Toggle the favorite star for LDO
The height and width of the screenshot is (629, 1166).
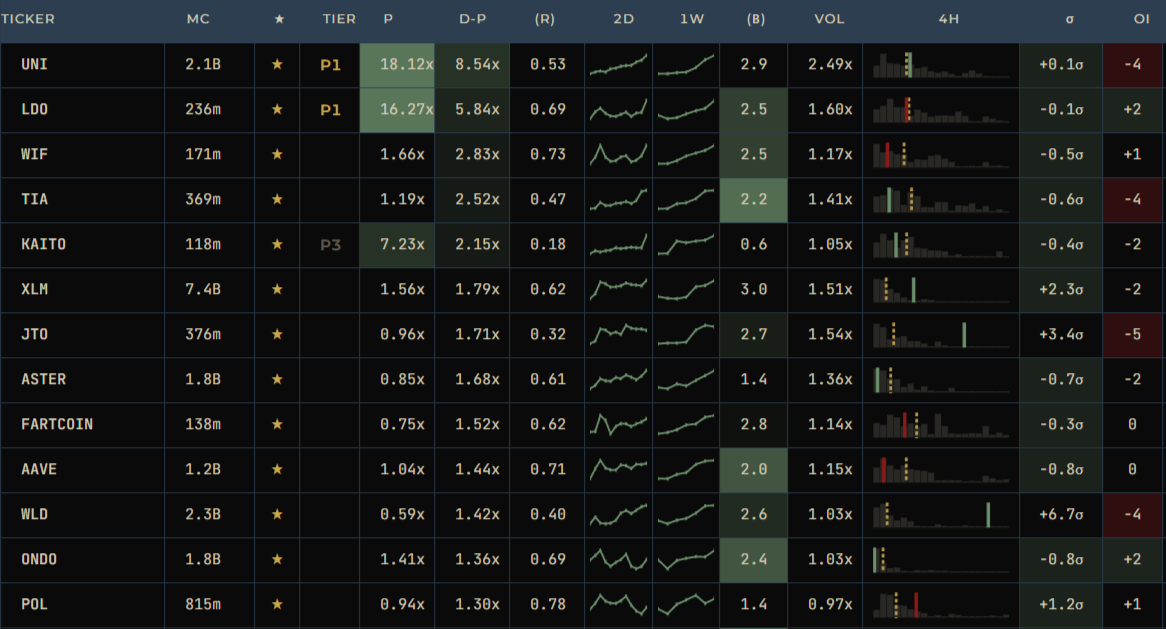277,109
